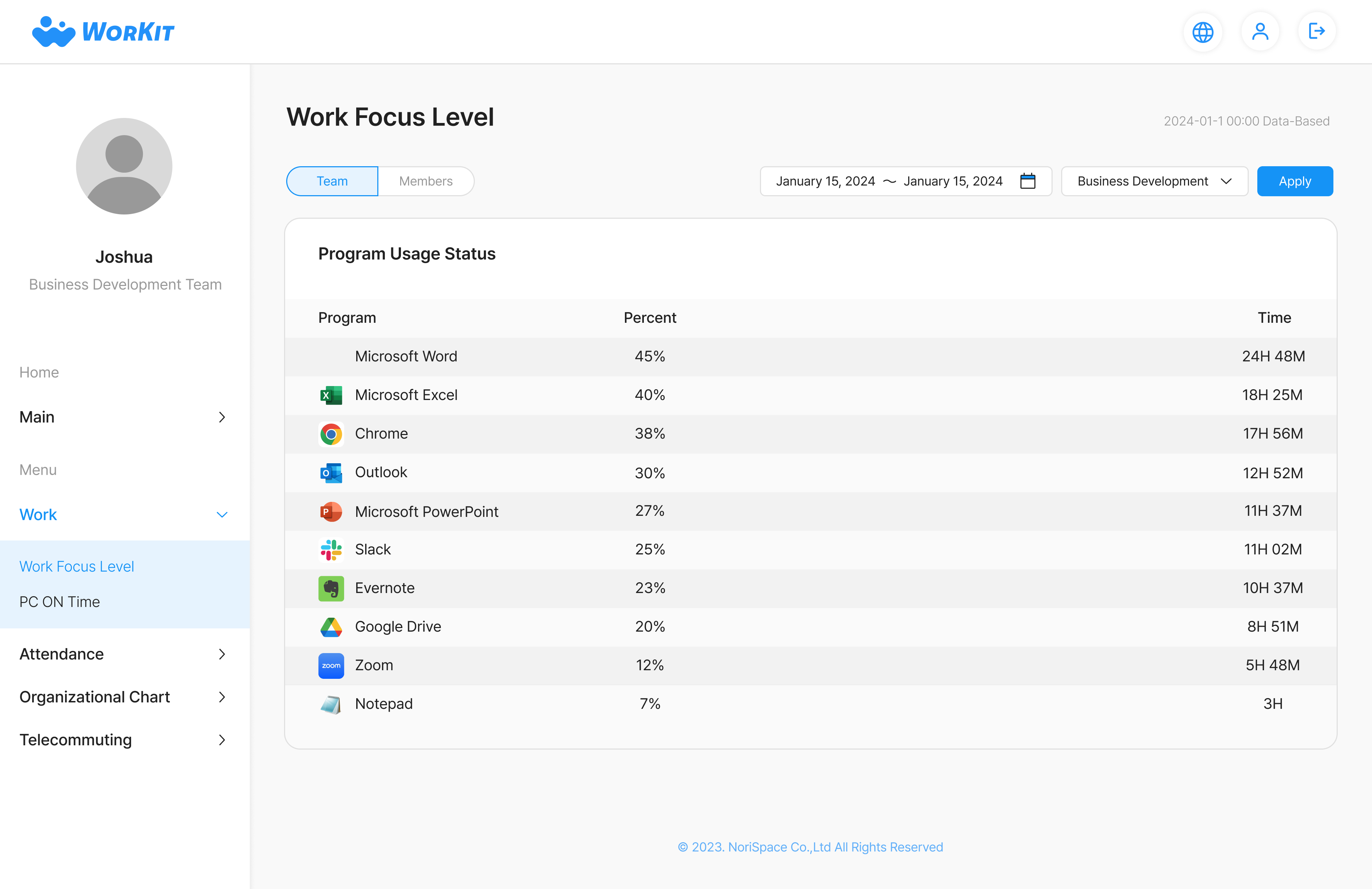Open the calendar date picker icon
Image resolution: width=1372 pixels, height=889 pixels.
pos(1027,181)
